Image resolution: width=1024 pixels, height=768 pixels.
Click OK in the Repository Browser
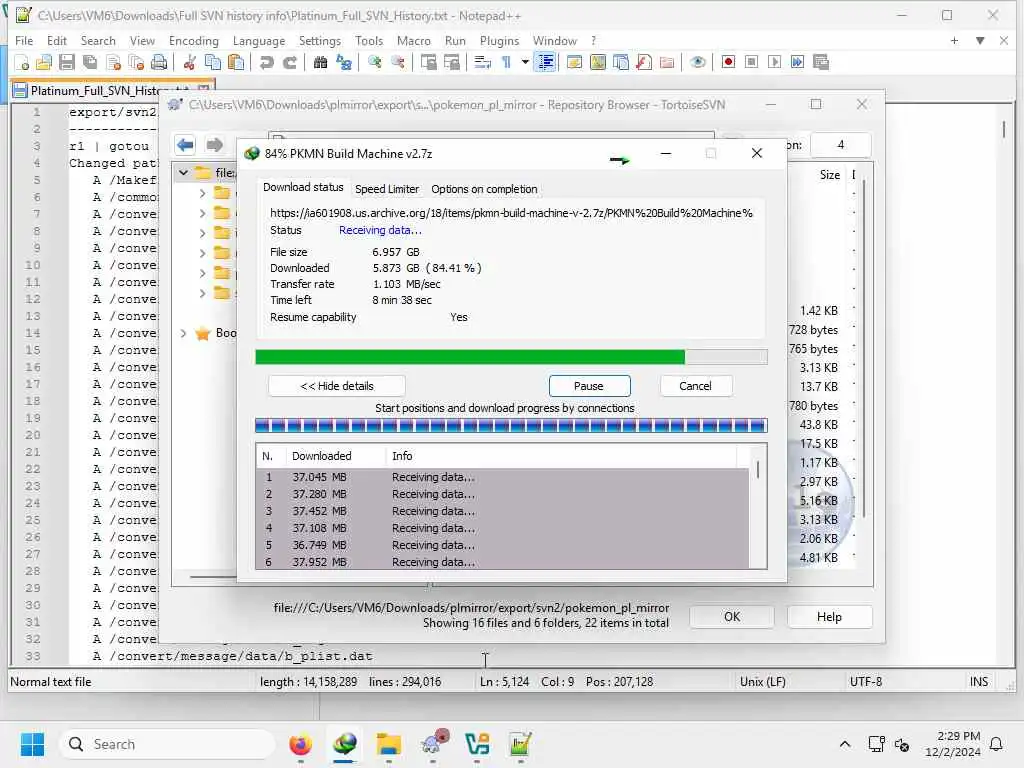(x=731, y=617)
